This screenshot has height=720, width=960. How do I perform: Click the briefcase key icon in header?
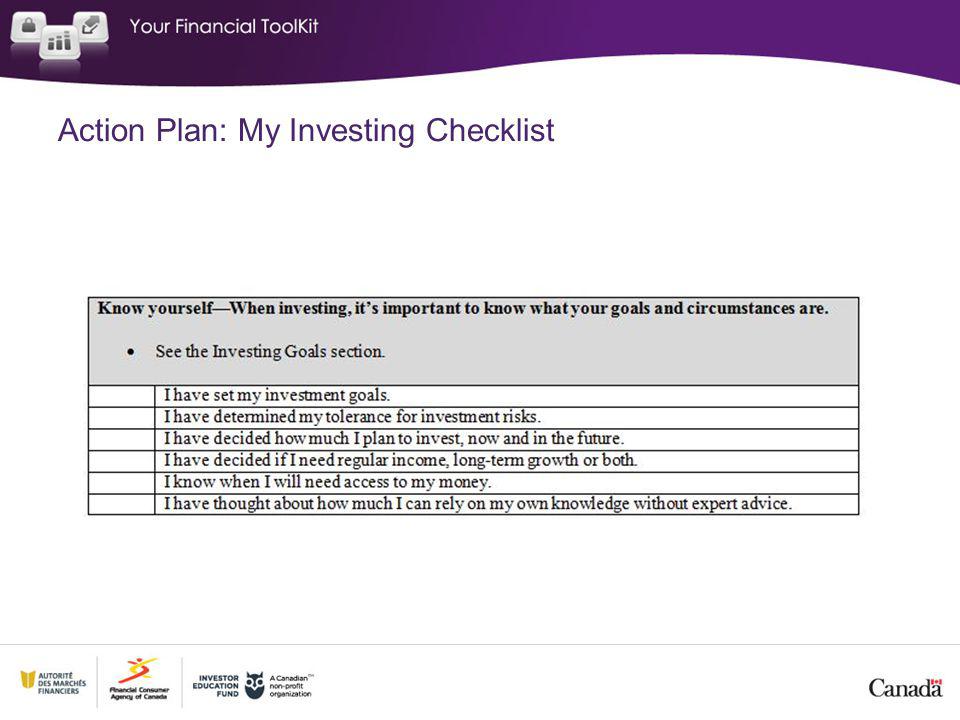point(28,28)
